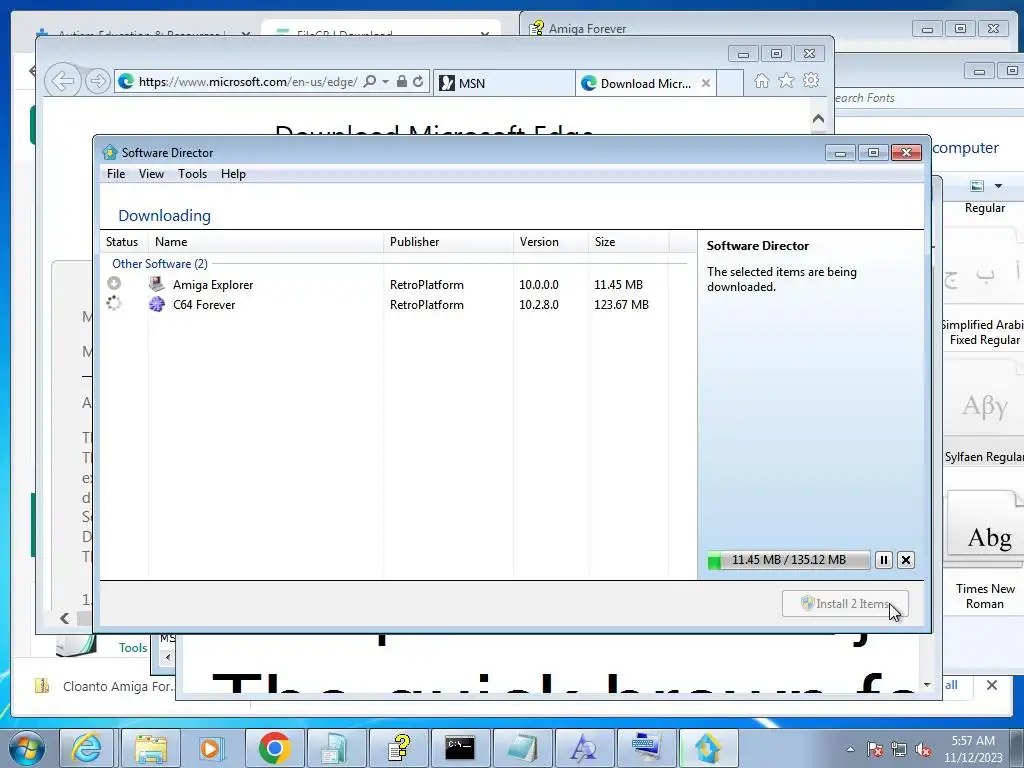Open the File menu in Software Director
The height and width of the screenshot is (768, 1024).
tap(116, 174)
